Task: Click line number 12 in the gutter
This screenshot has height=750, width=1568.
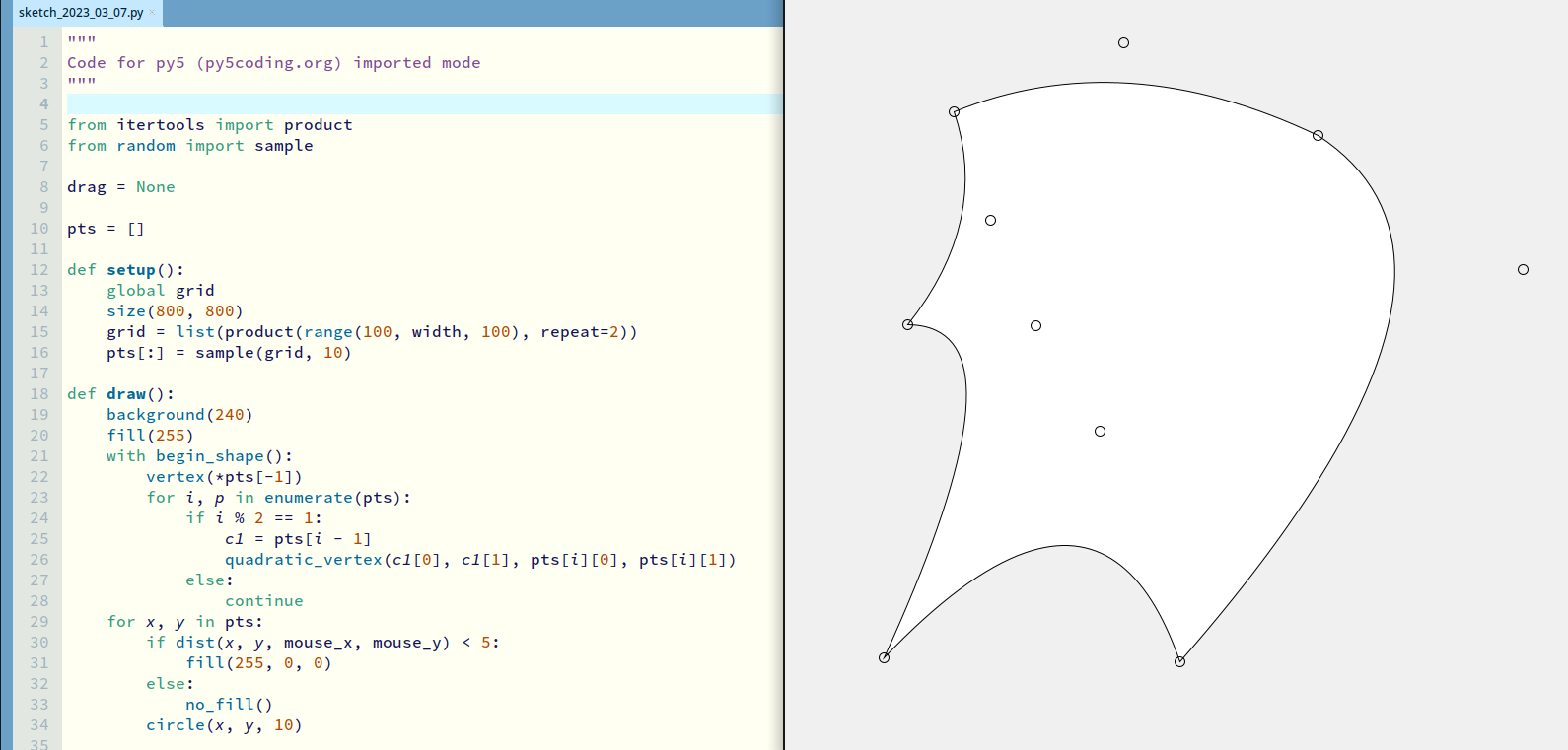Action: 39,270
